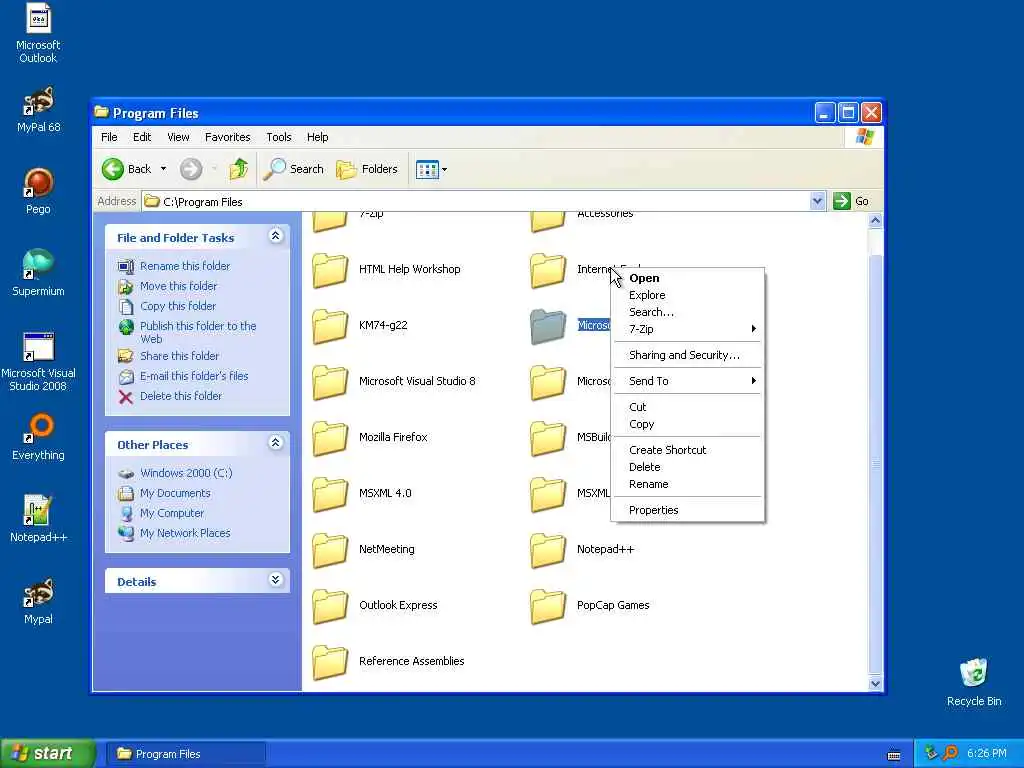Screen dimensions: 1024x768
Task: Expand the Send To context submenu
Action: pos(688,381)
